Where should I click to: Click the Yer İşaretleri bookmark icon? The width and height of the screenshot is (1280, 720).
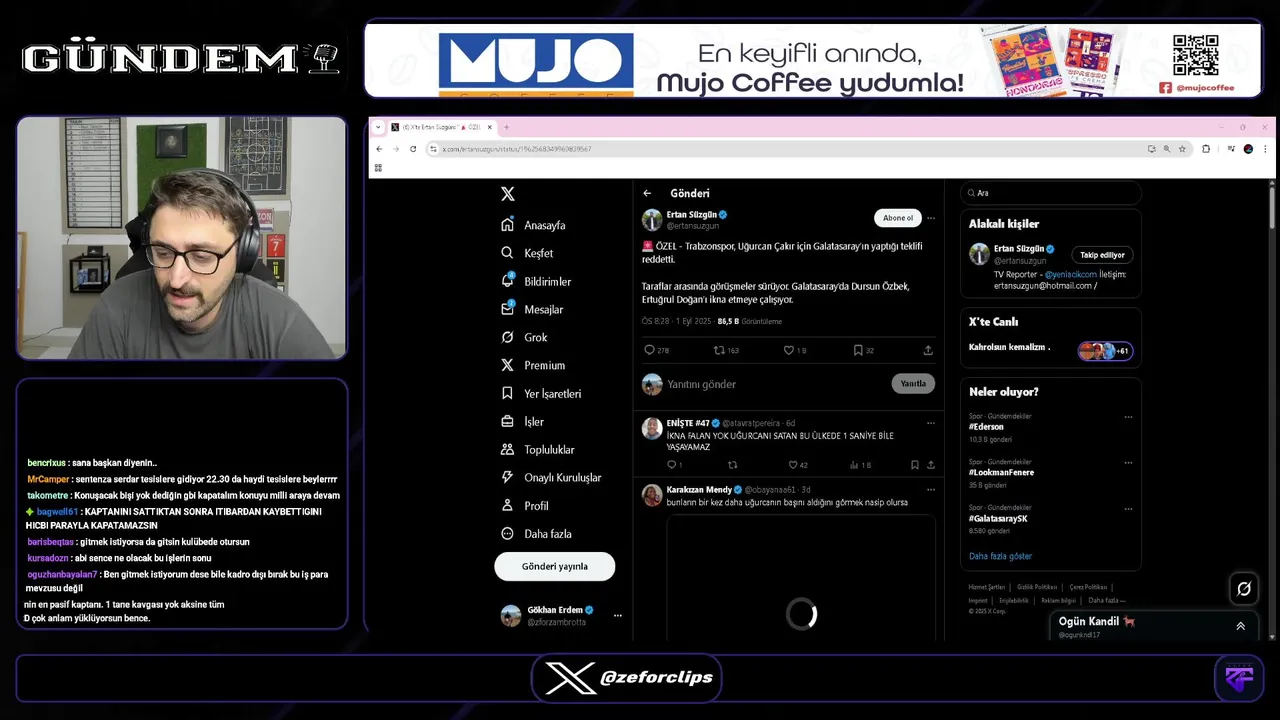click(508, 393)
